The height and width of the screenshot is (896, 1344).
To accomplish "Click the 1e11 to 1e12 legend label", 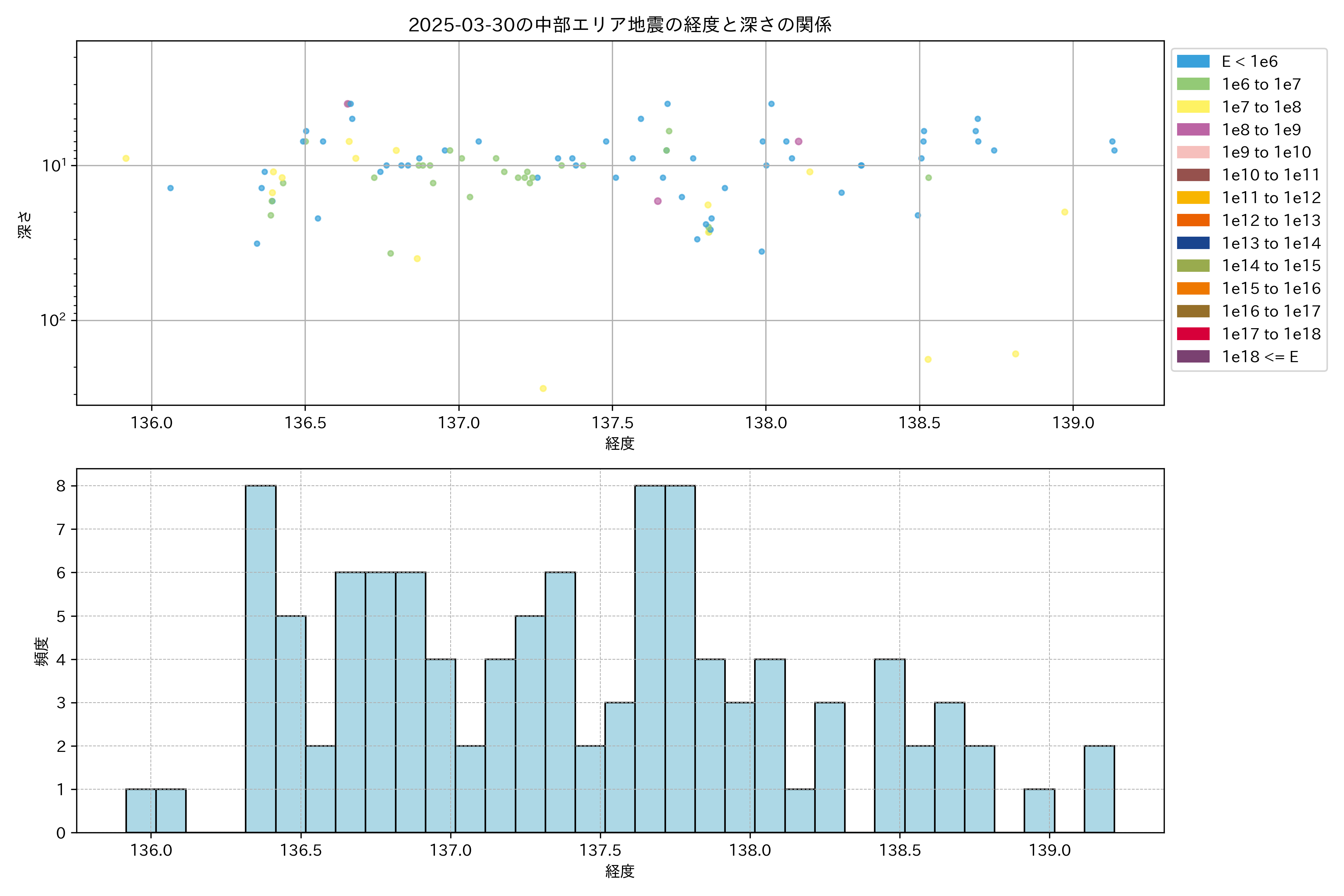I will [x=1271, y=198].
